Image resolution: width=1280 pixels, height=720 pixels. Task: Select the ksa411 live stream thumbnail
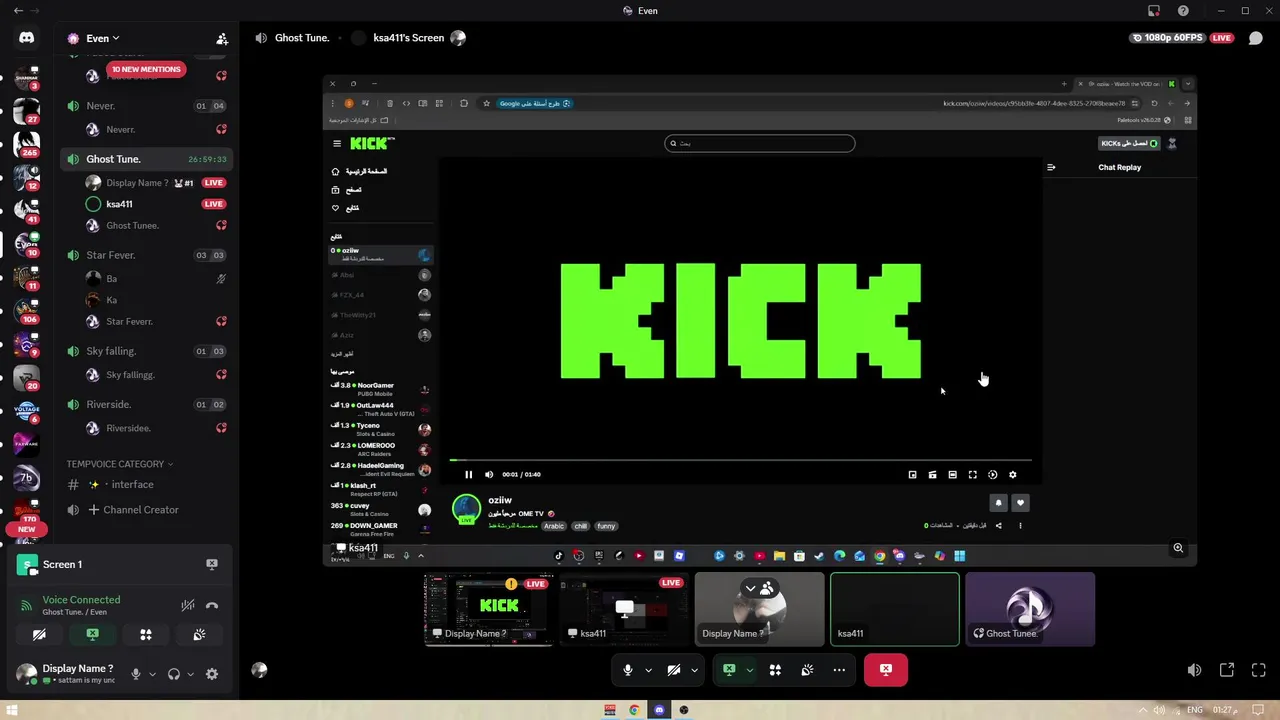(x=624, y=609)
